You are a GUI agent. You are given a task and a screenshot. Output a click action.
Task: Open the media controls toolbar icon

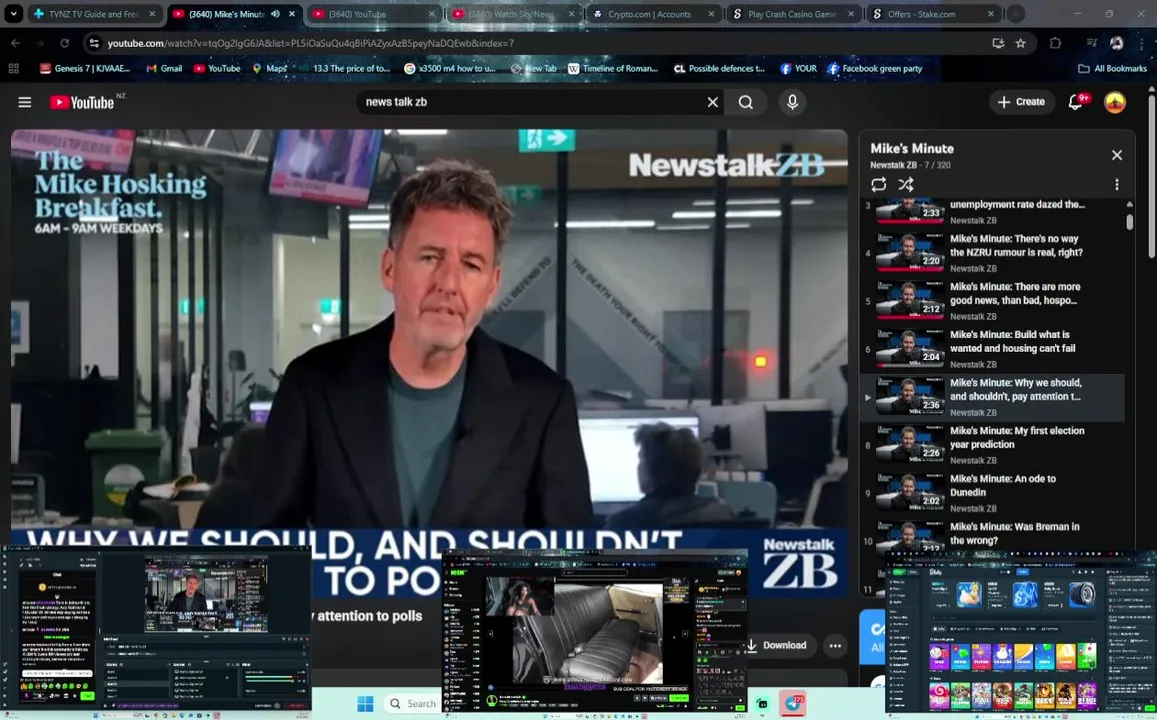[x=1093, y=44]
